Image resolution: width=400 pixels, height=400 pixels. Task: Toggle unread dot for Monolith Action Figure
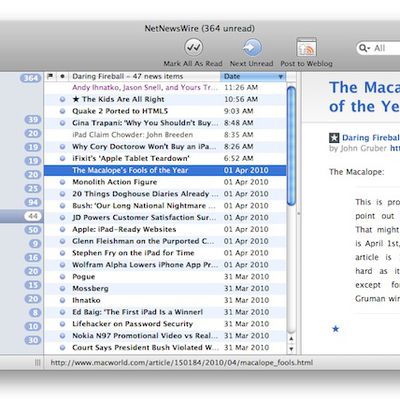[x=62, y=182]
